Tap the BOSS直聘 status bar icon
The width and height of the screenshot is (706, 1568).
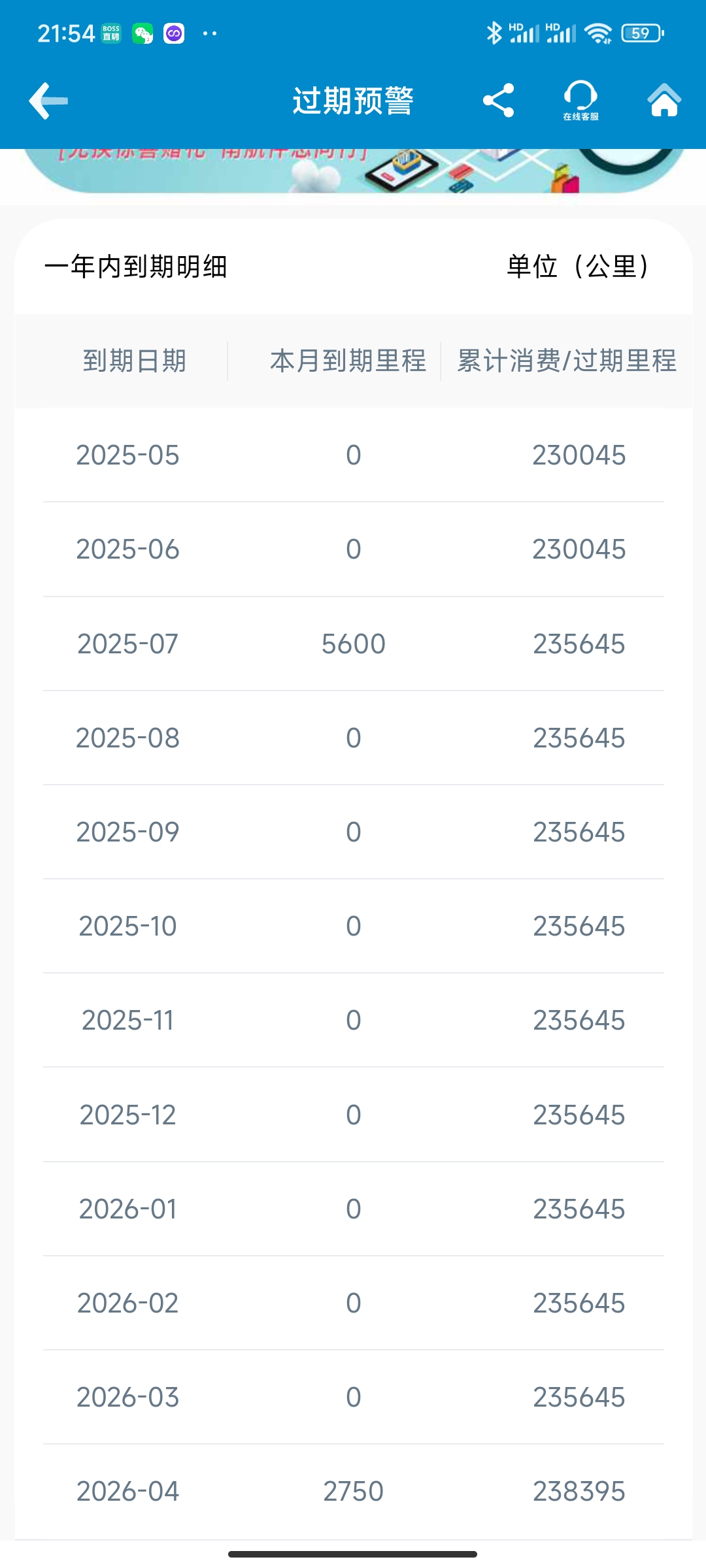(111, 33)
